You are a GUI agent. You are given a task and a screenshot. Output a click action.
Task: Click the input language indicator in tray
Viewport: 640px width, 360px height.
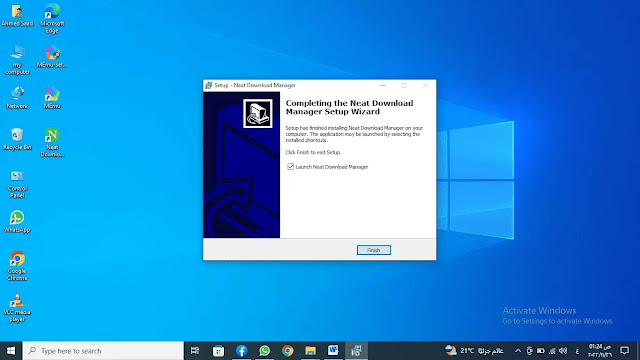(x=577, y=351)
